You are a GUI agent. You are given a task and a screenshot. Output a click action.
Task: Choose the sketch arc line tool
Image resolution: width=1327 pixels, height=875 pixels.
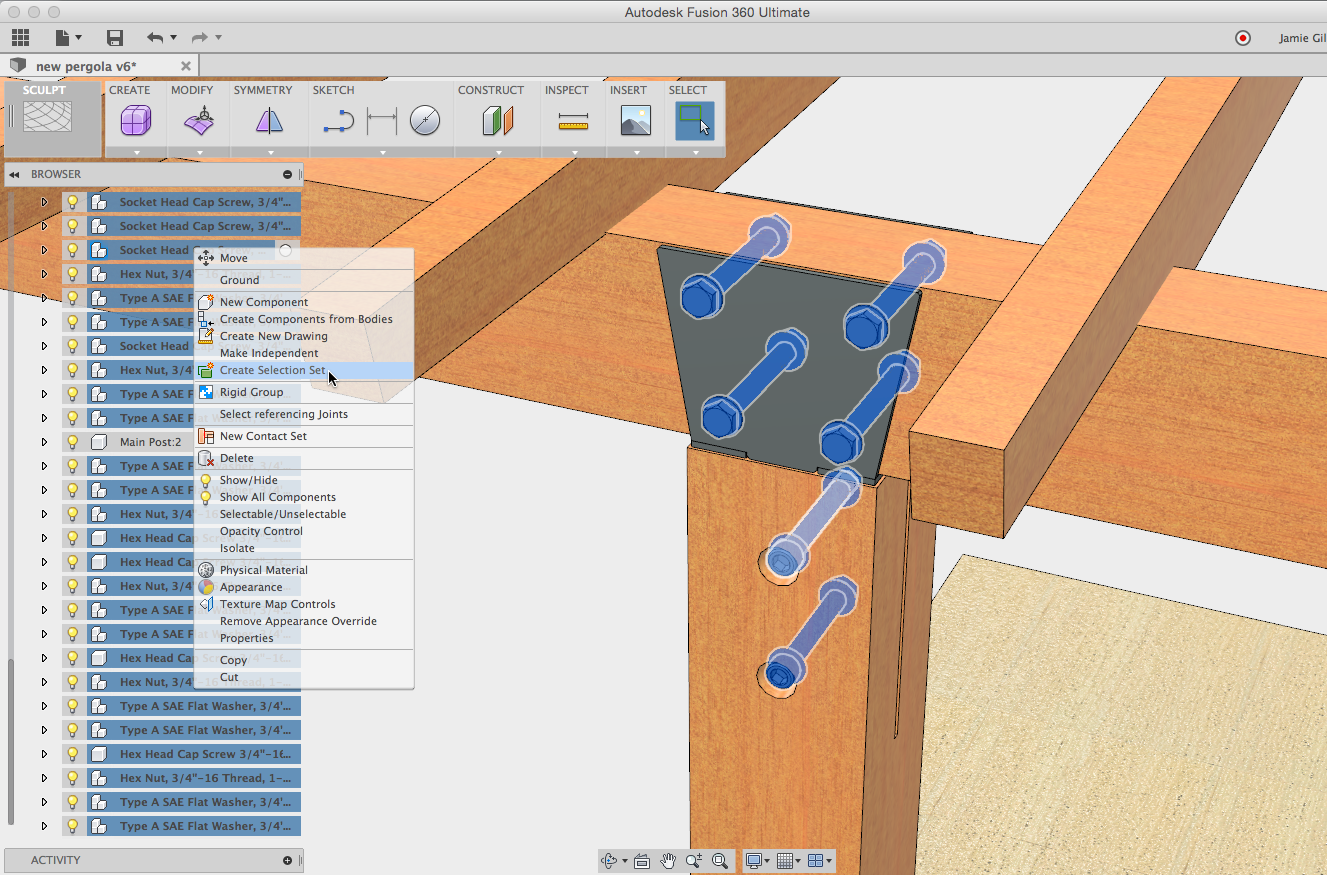[338, 121]
